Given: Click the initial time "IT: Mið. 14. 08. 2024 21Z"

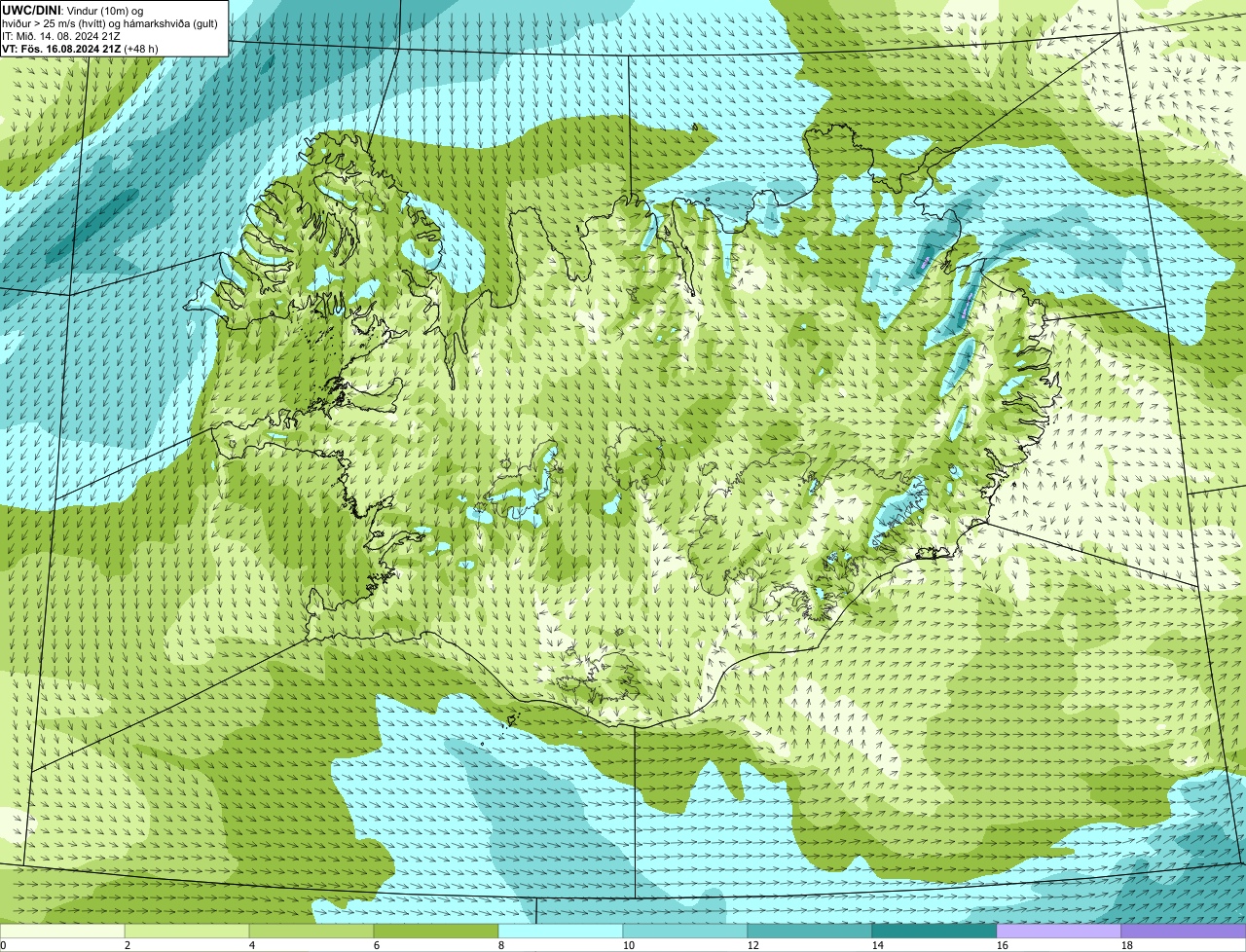Looking at the screenshot, I should click(61, 35).
